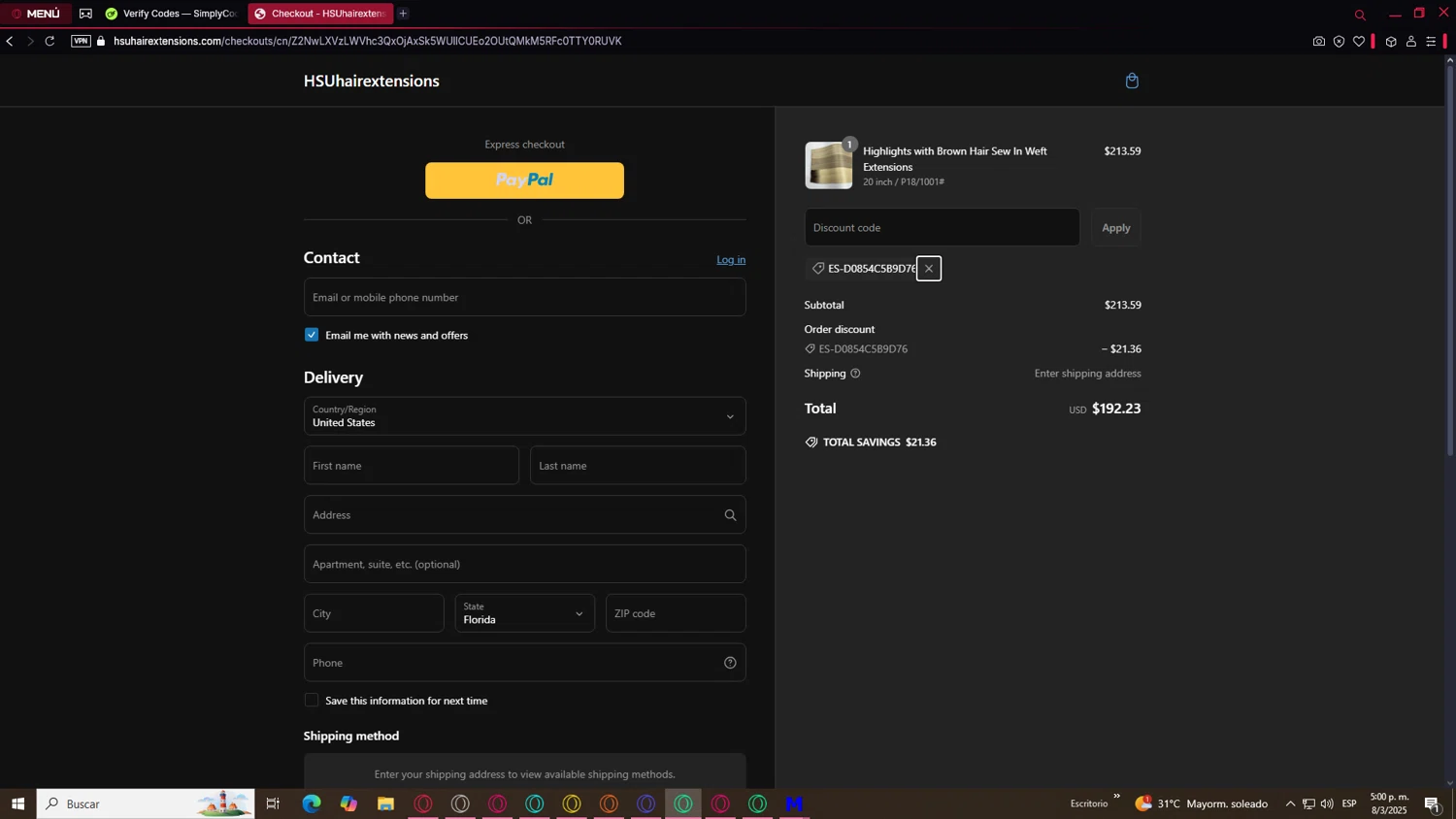This screenshot has height=819, width=1456.
Task: Open the blue M app in the taskbar
Action: click(x=794, y=803)
